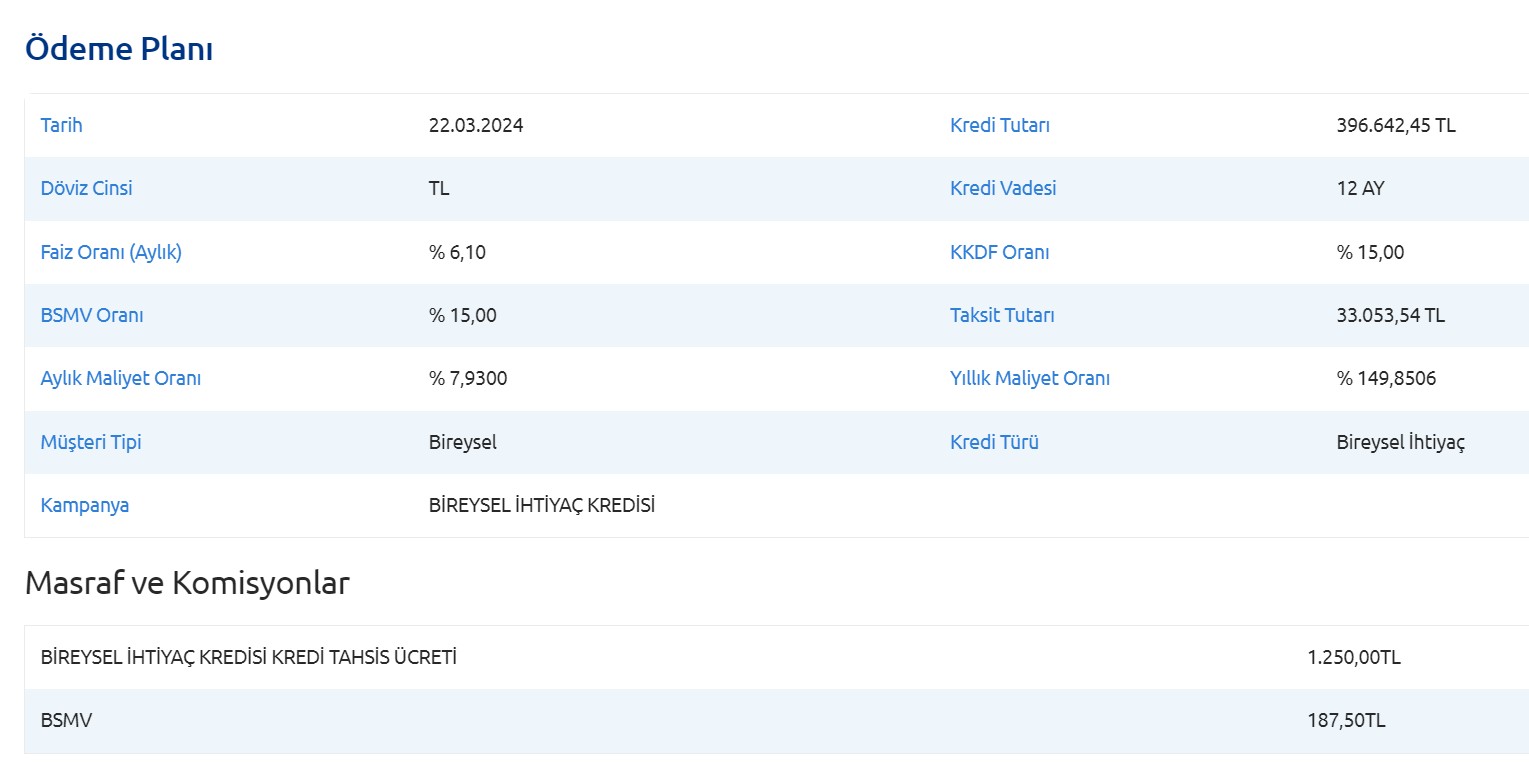Screen dimensions: 1529x775
Task: Select the 1.250,00TL tahsis ücreti amount
Action: point(1353,658)
